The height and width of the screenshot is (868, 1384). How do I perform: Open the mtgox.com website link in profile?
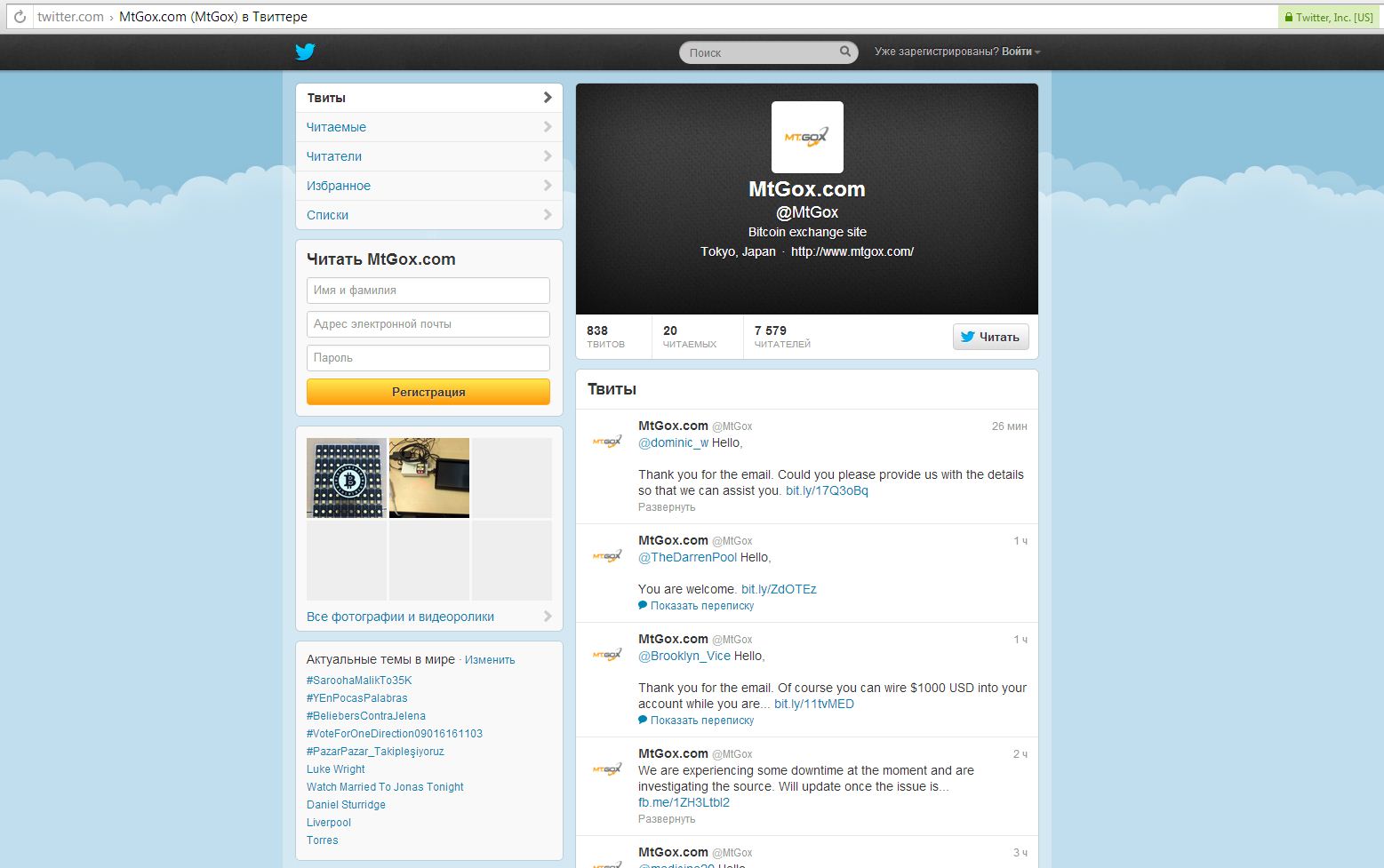(852, 251)
